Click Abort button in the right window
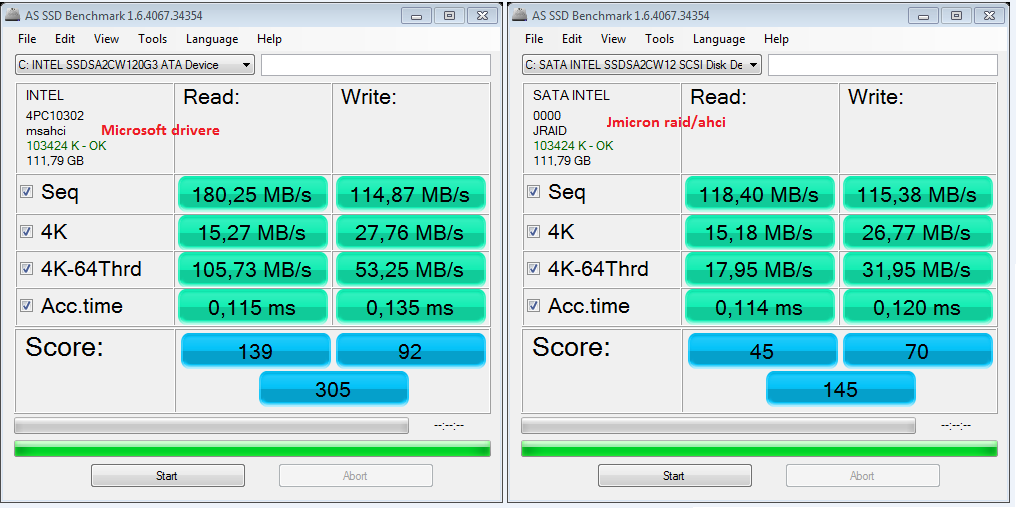1016x508 pixels. click(862, 476)
